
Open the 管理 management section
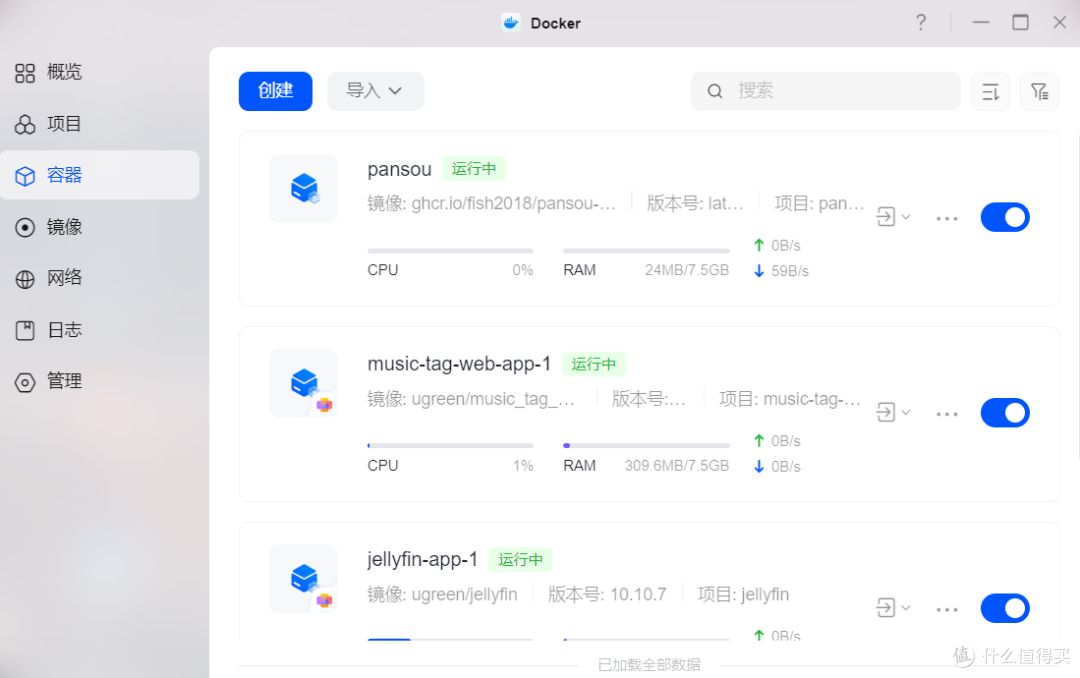coord(100,381)
